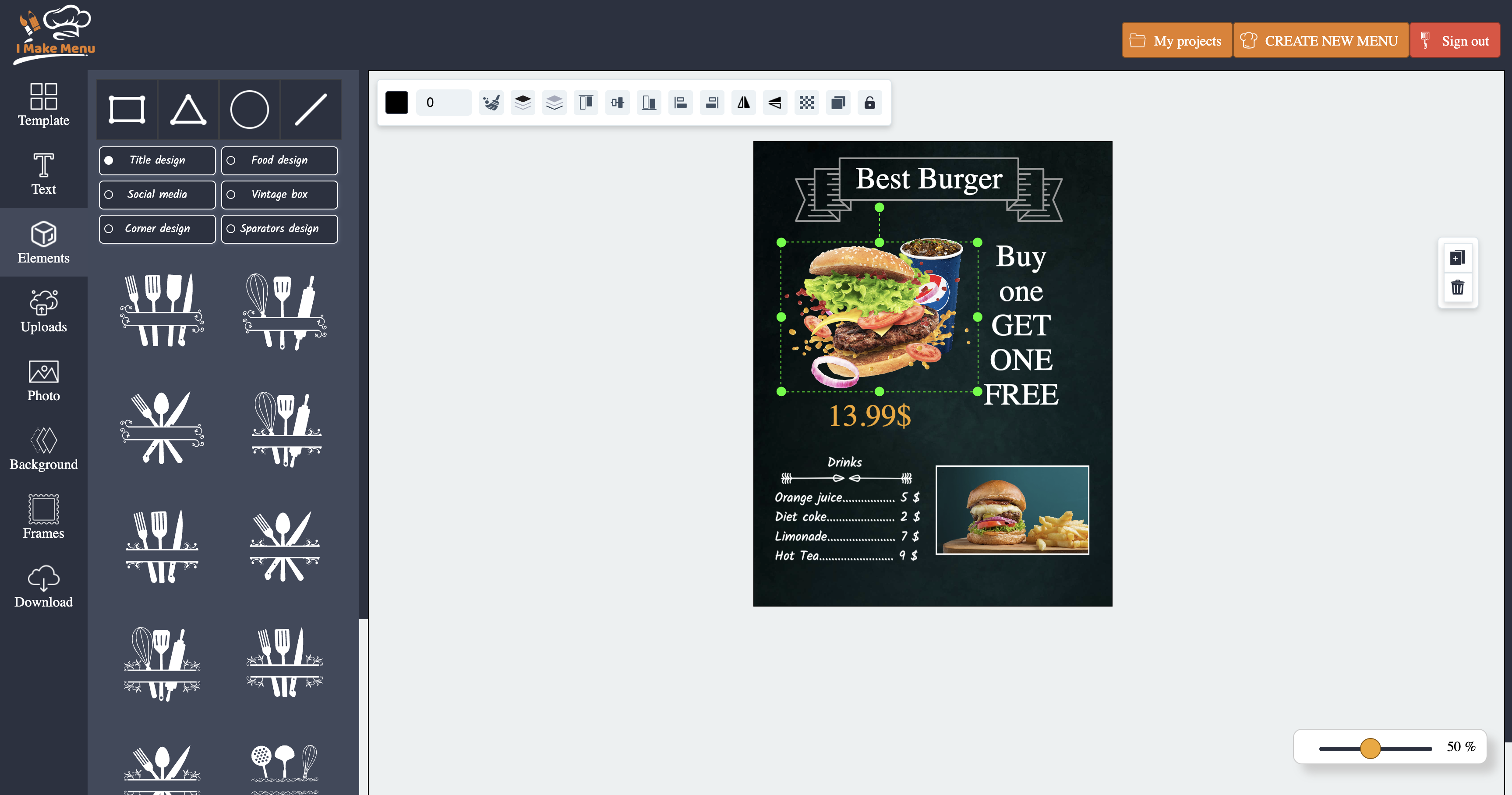Select the Drinks heading on canvas

(844, 462)
